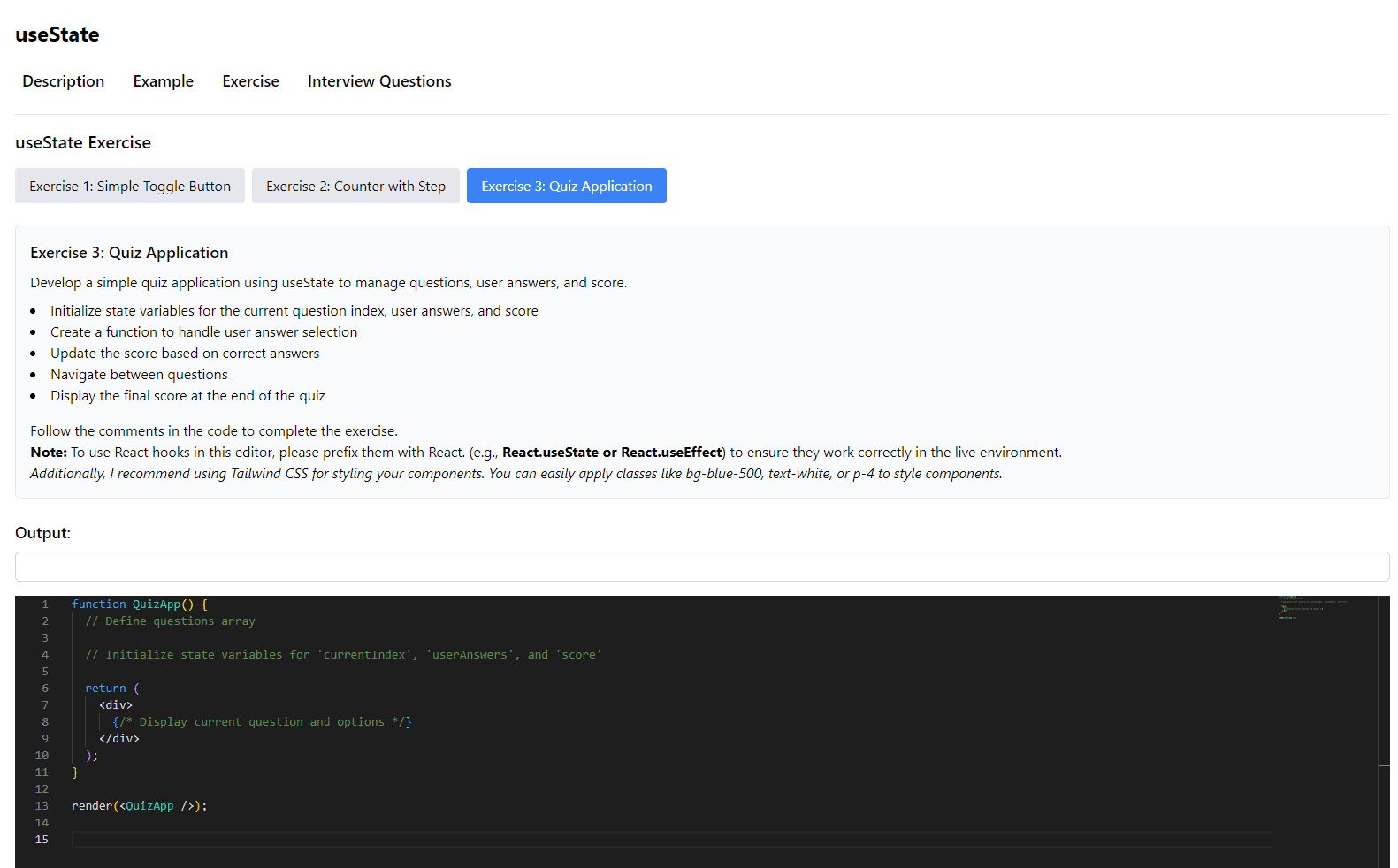Select the Exercise tab
This screenshot has width=1398, height=868.
250,81
